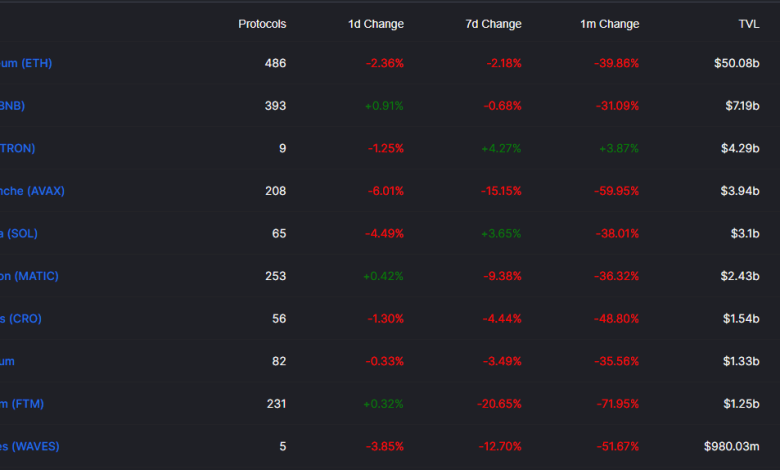Click the $50.08b TVL value

pos(739,63)
